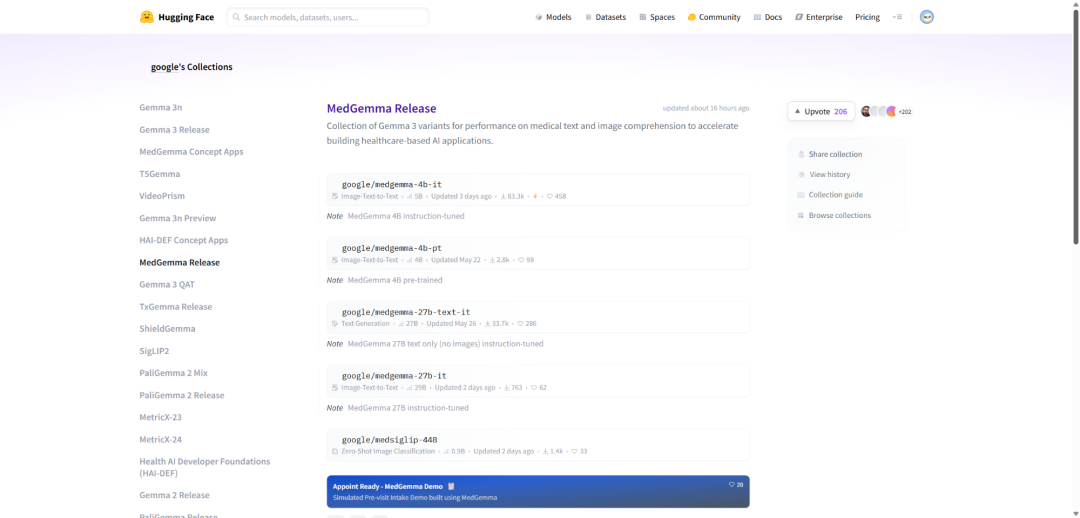This screenshot has width=1080, height=518.
Task: Click the lightning icon on medgemma-4b-it
Action: point(535,196)
